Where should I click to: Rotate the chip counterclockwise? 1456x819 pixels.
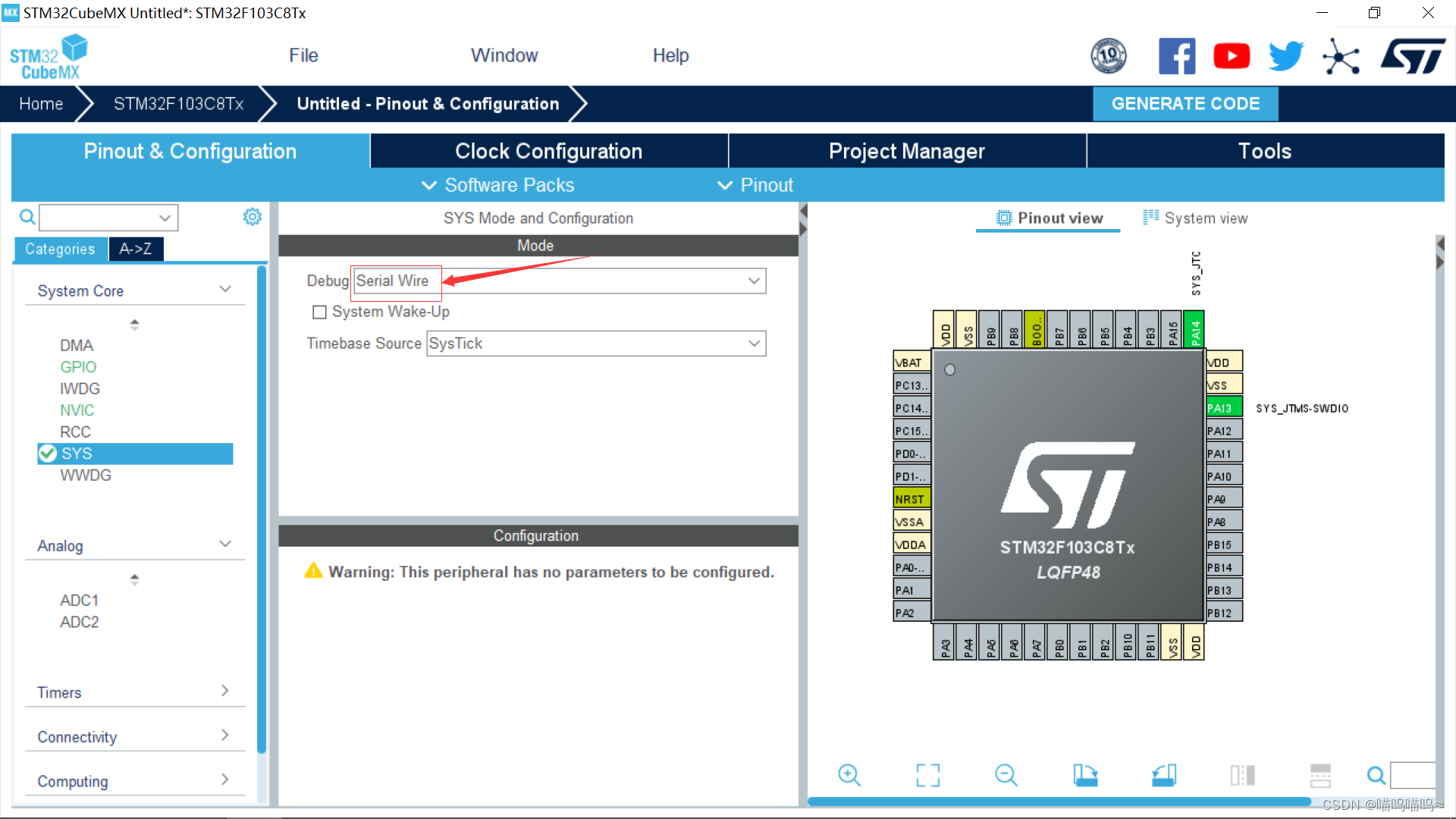pyautogui.click(x=1164, y=775)
